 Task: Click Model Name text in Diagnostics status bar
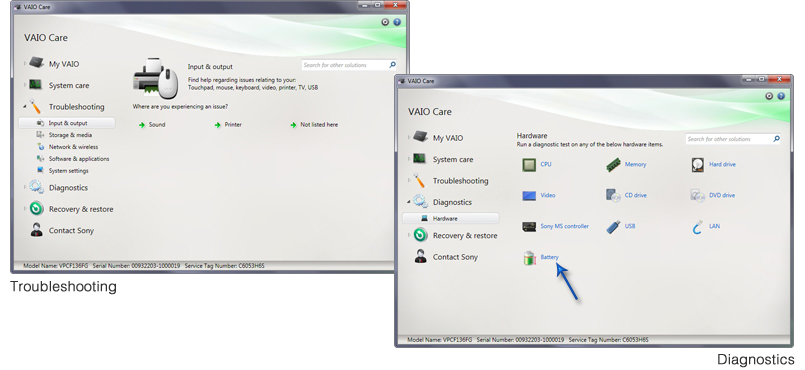click(439, 340)
